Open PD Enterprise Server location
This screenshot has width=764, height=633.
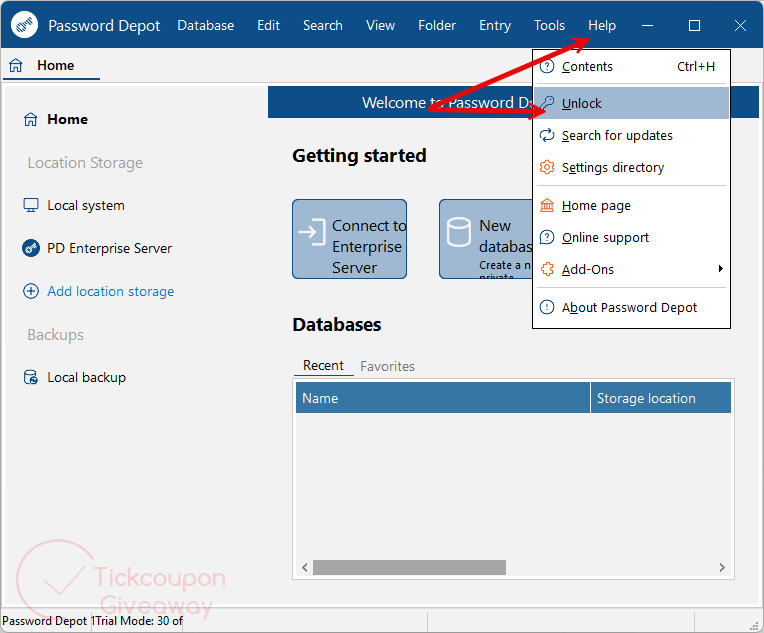[110, 248]
